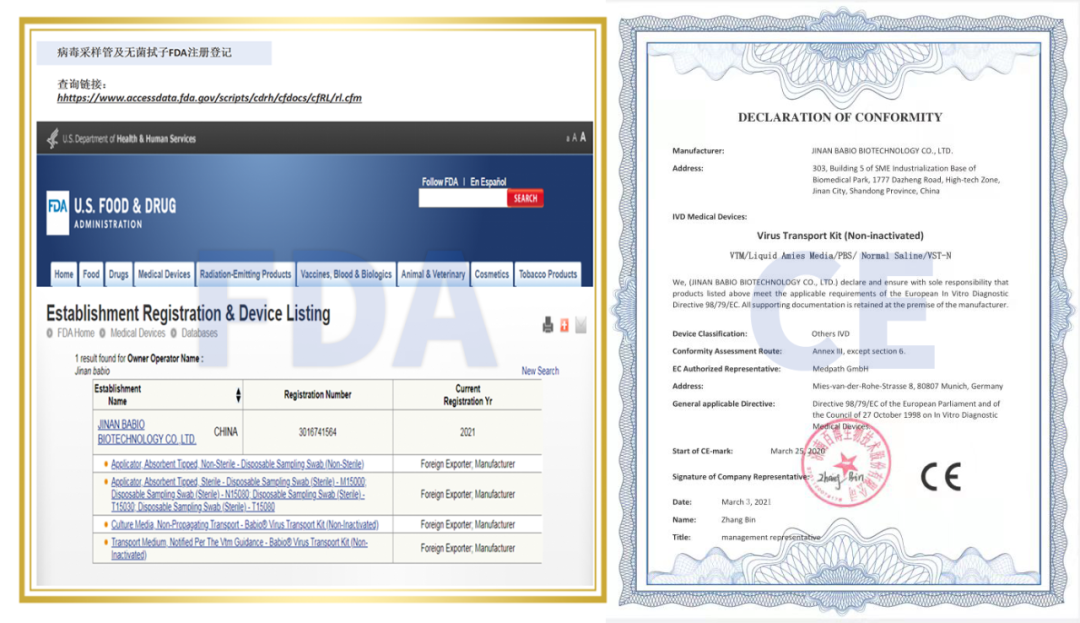Open the Cosmetics tab

[492, 274]
